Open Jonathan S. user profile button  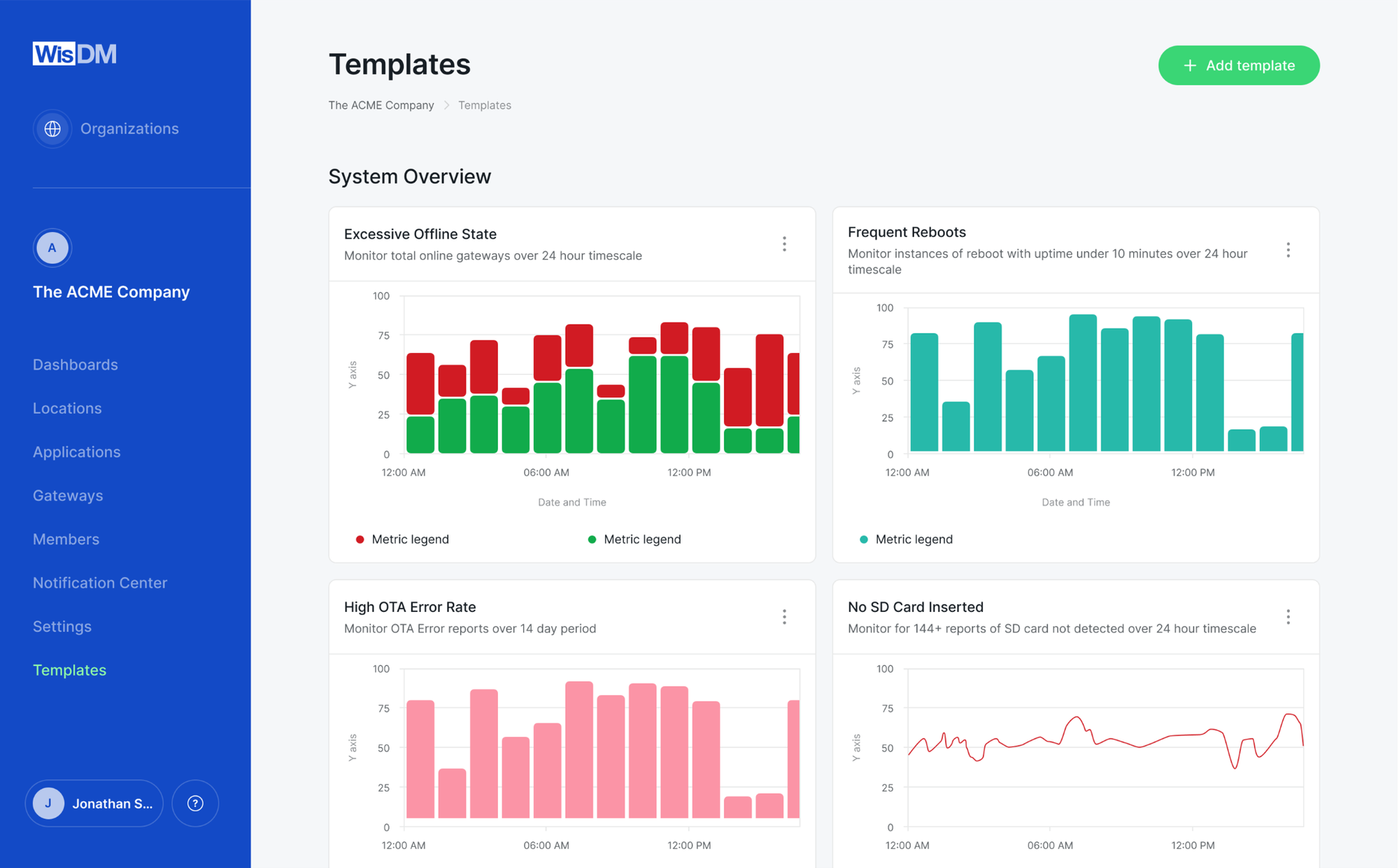[x=94, y=803]
